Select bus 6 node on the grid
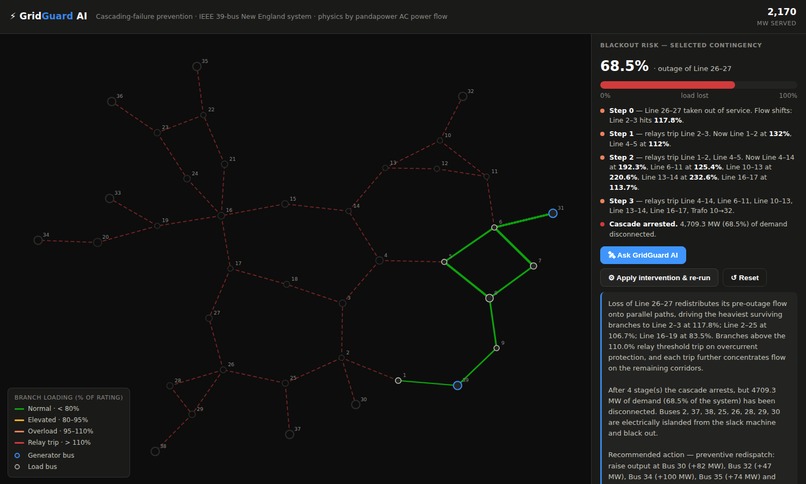The width and height of the screenshot is (806, 484). click(x=494, y=227)
